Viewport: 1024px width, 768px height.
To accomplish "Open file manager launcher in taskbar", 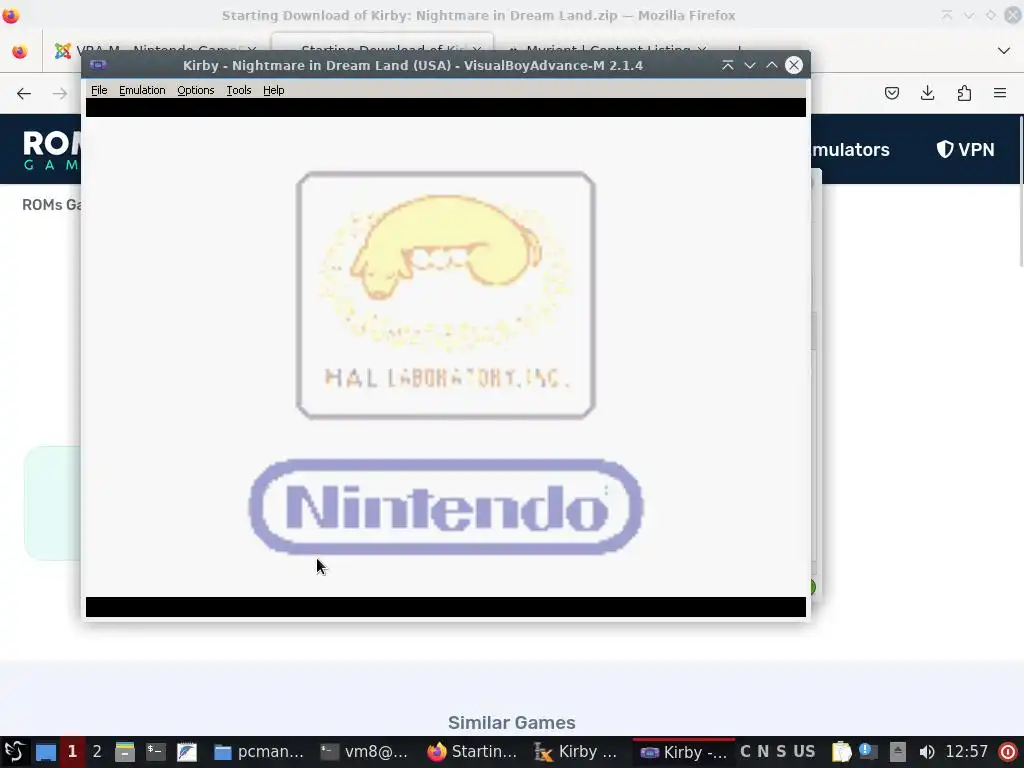I will click(x=125, y=752).
